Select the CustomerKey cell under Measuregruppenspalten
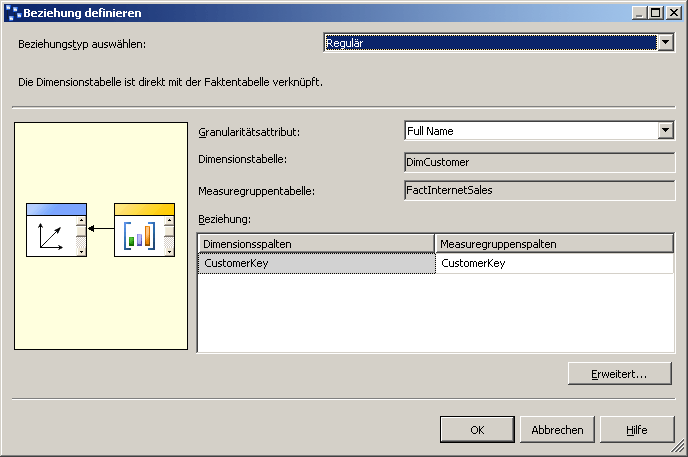 click(x=555, y=263)
